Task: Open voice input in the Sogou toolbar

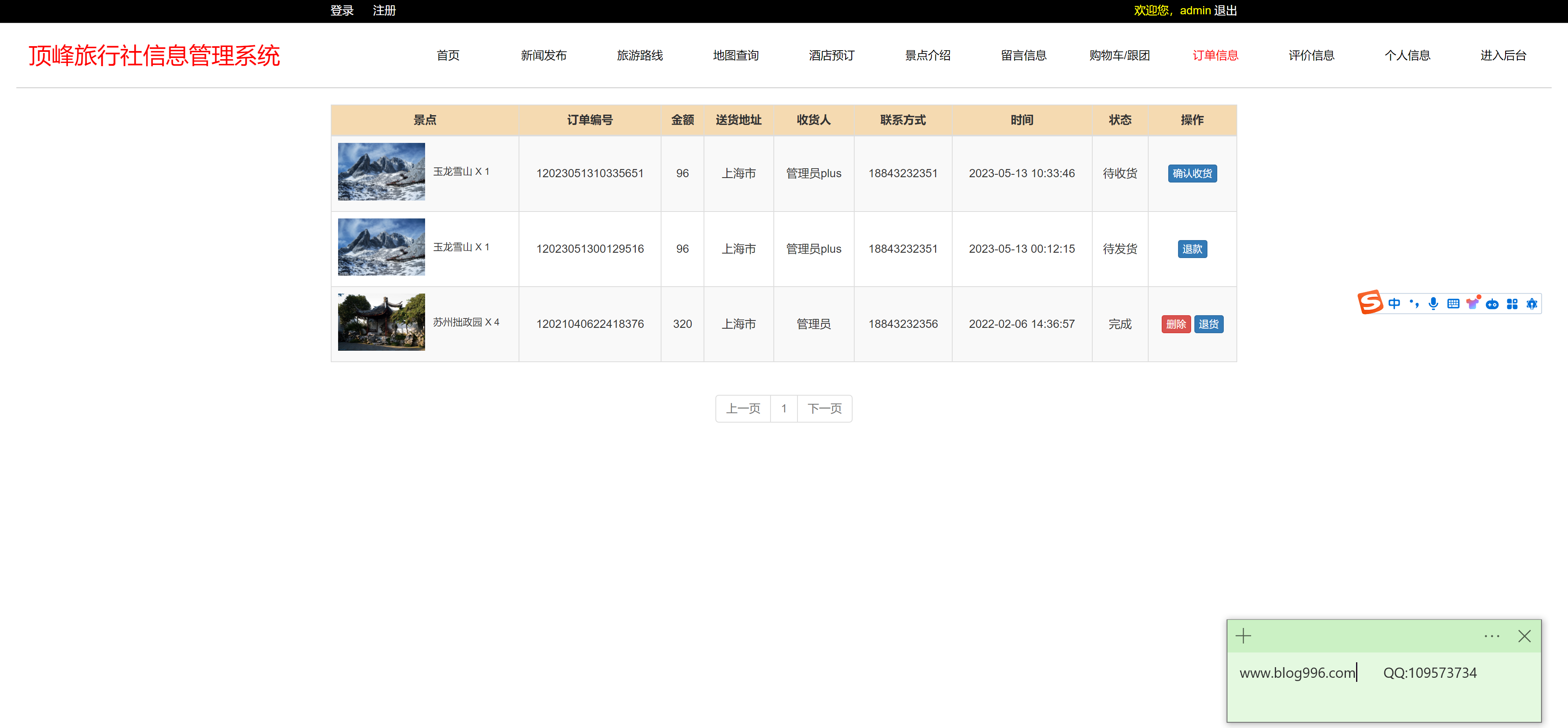Action: pyautogui.click(x=1434, y=303)
